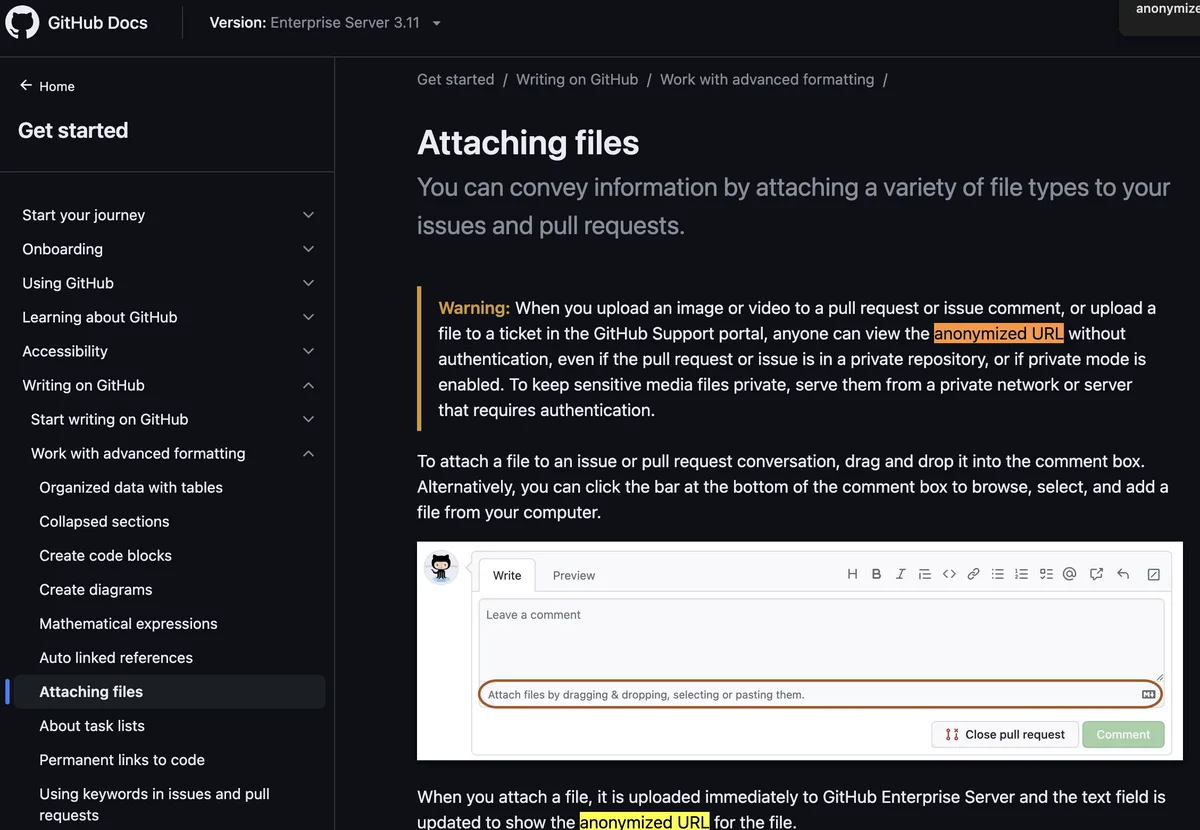Click the saved reply arrow icon
The height and width of the screenshot is (830, 1200).
[x=1123, y=574]
